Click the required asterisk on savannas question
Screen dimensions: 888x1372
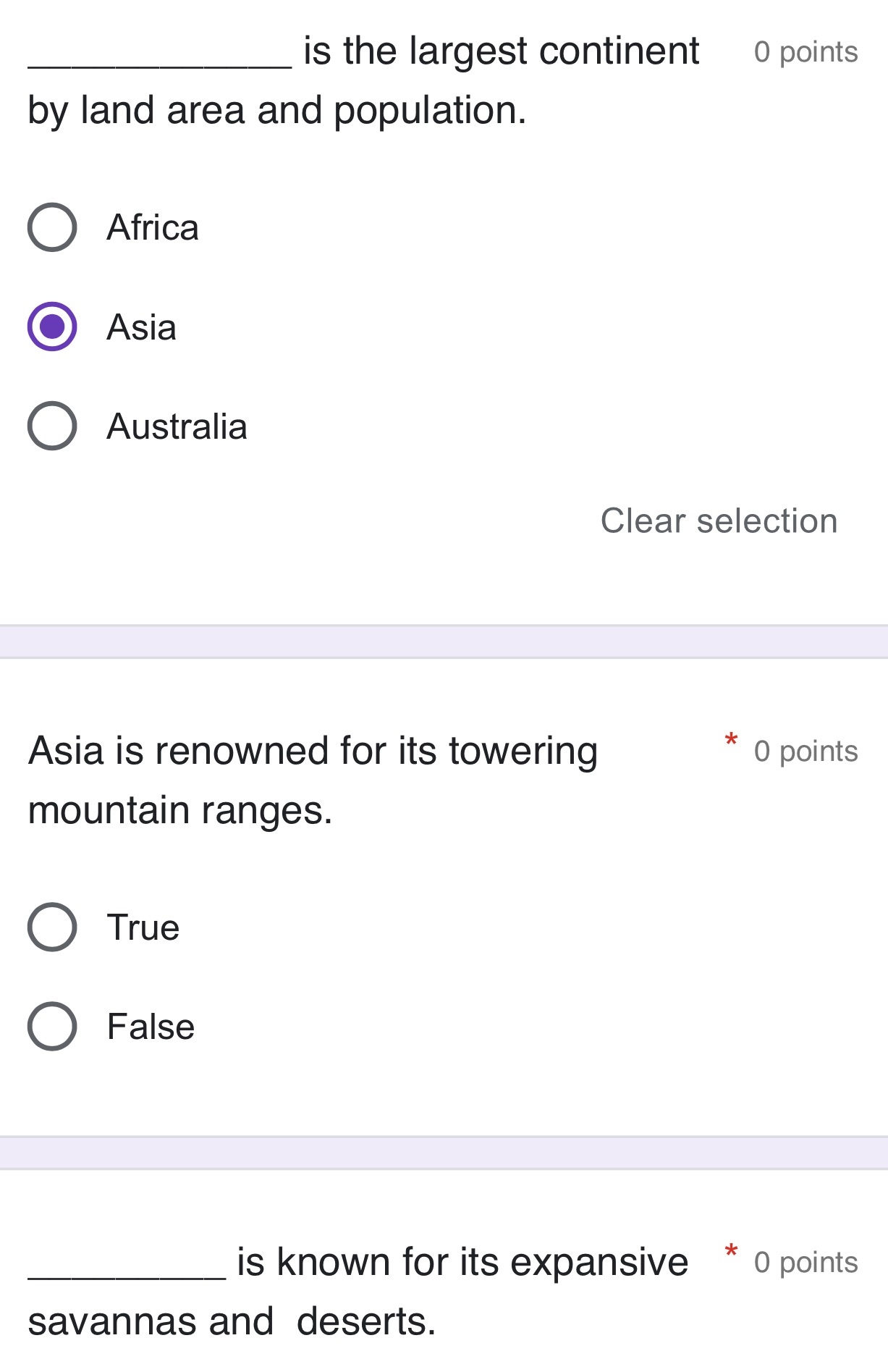coord(731,1252)
